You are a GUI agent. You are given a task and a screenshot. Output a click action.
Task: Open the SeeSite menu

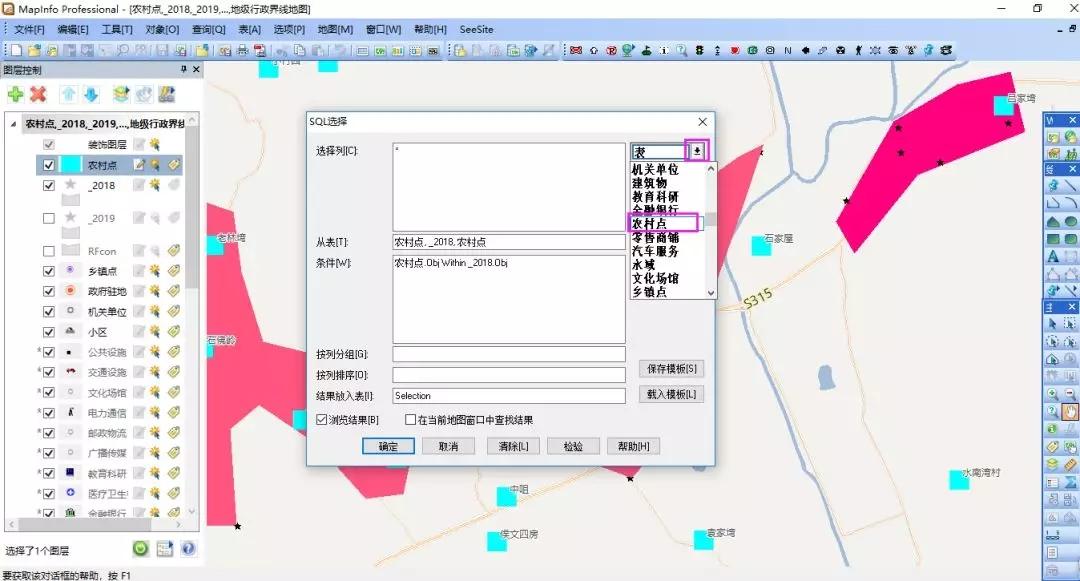(x=477, y=30)
